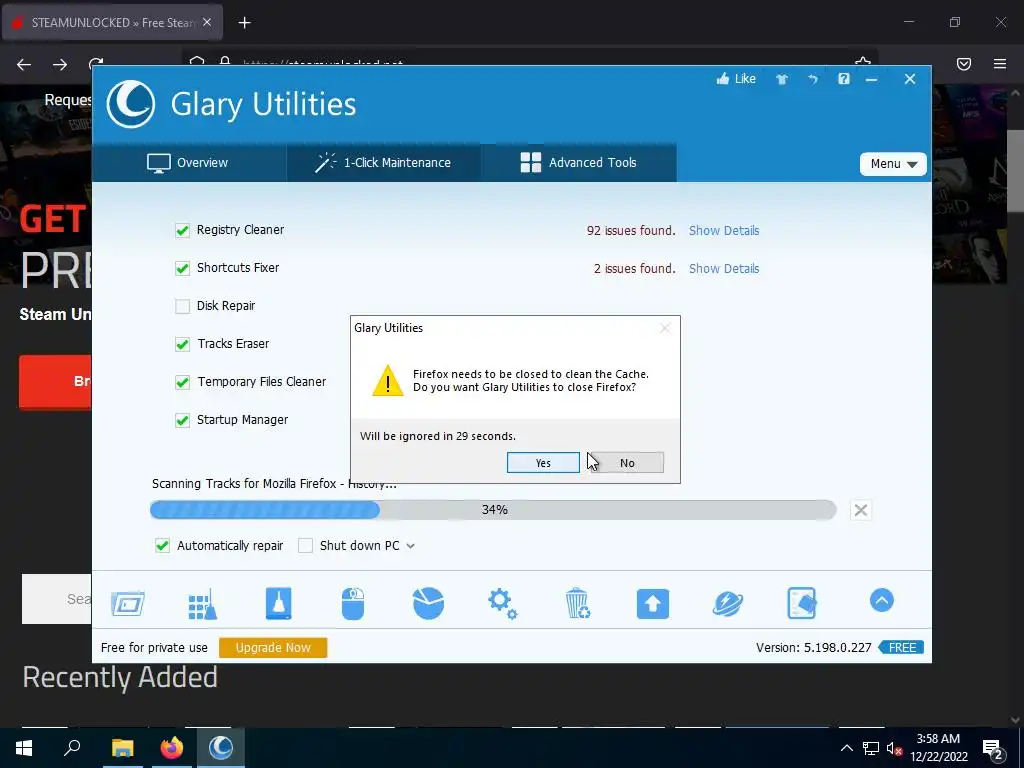
Task: Click the magic wand icon on Maintenance tab
Action: 325,163
